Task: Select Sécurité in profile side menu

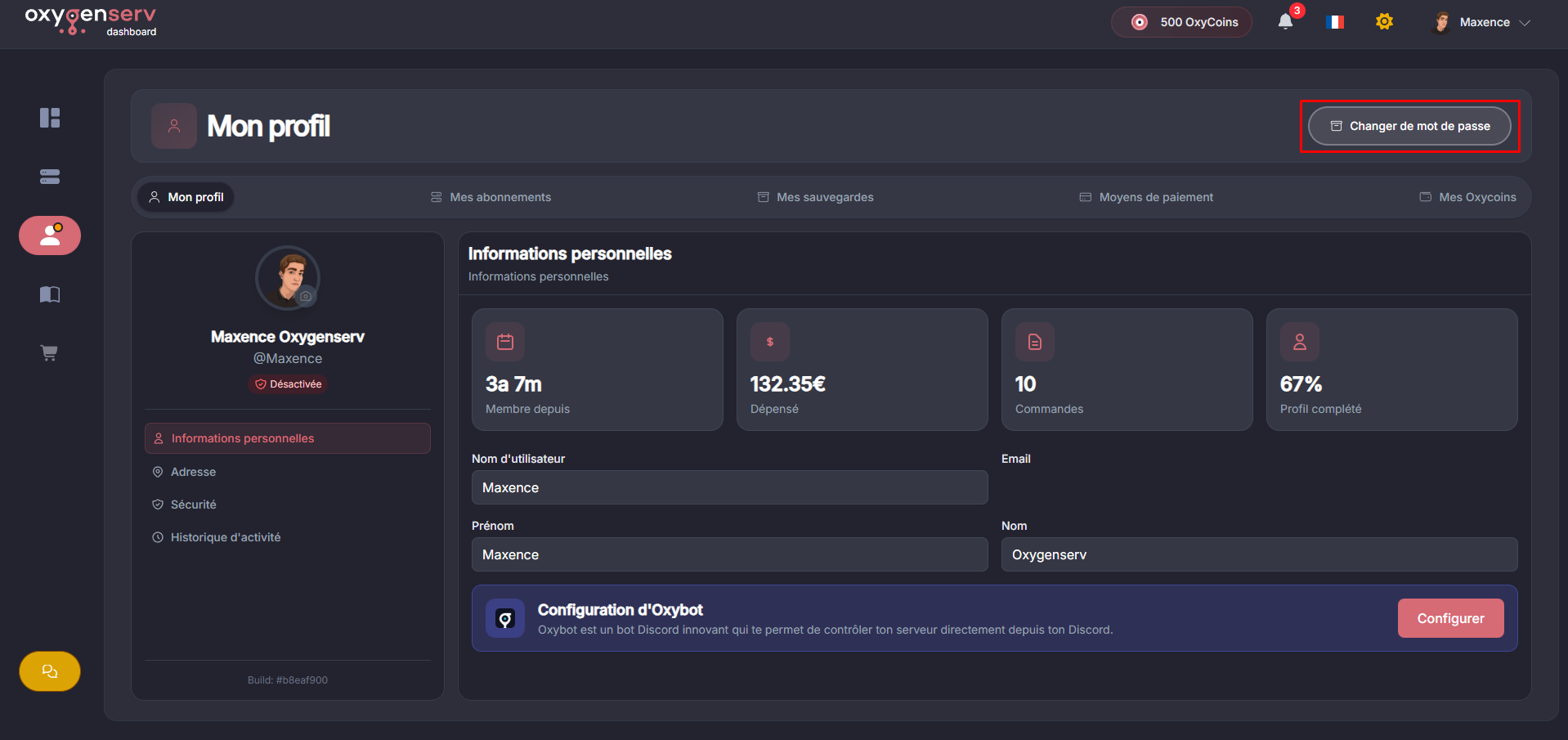Action: tap(193, 505)
